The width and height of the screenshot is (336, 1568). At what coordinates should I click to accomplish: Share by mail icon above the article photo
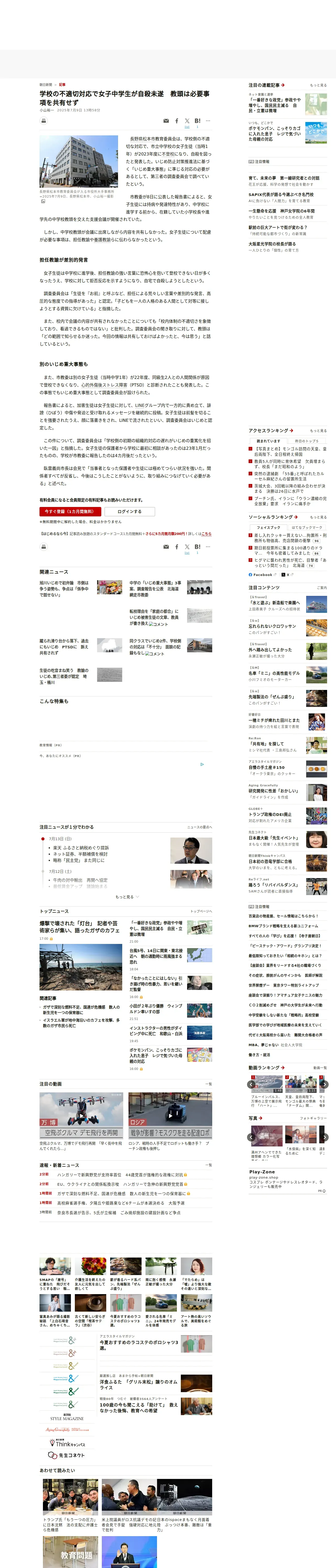(166, 121)
